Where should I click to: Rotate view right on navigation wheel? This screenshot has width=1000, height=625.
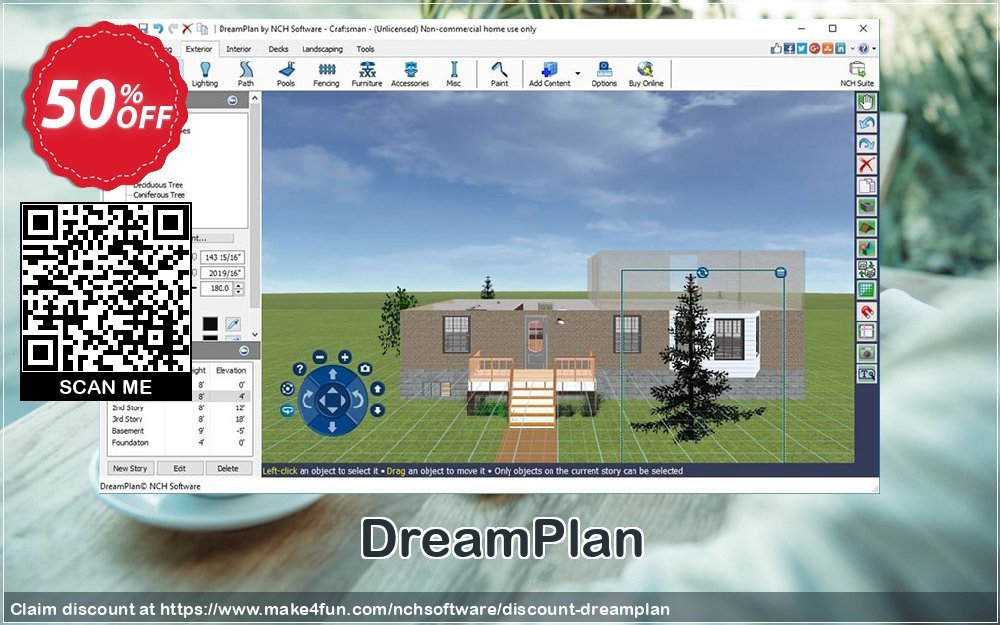point(357,400)
